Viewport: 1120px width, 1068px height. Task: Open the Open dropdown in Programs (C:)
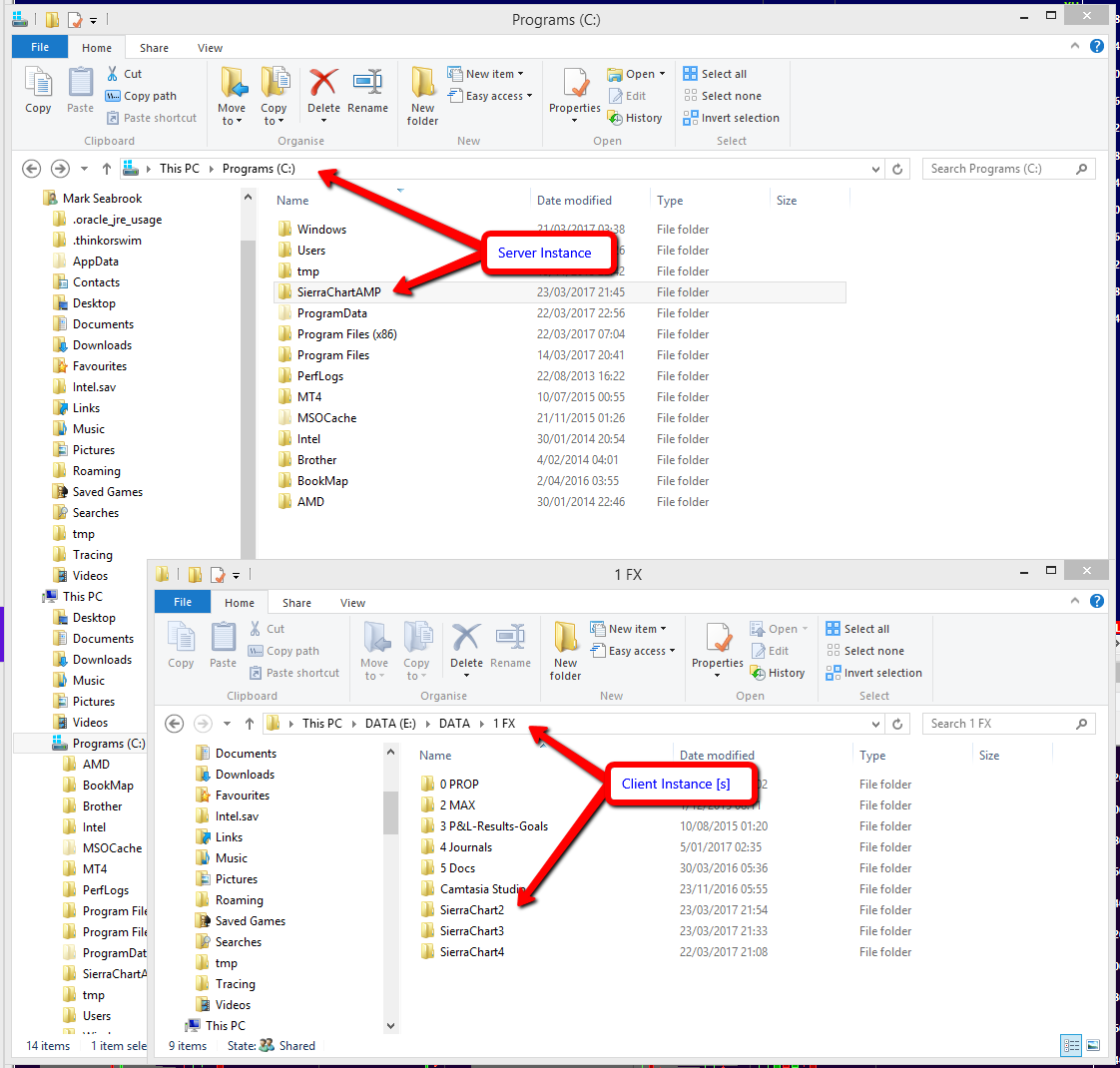637,74
